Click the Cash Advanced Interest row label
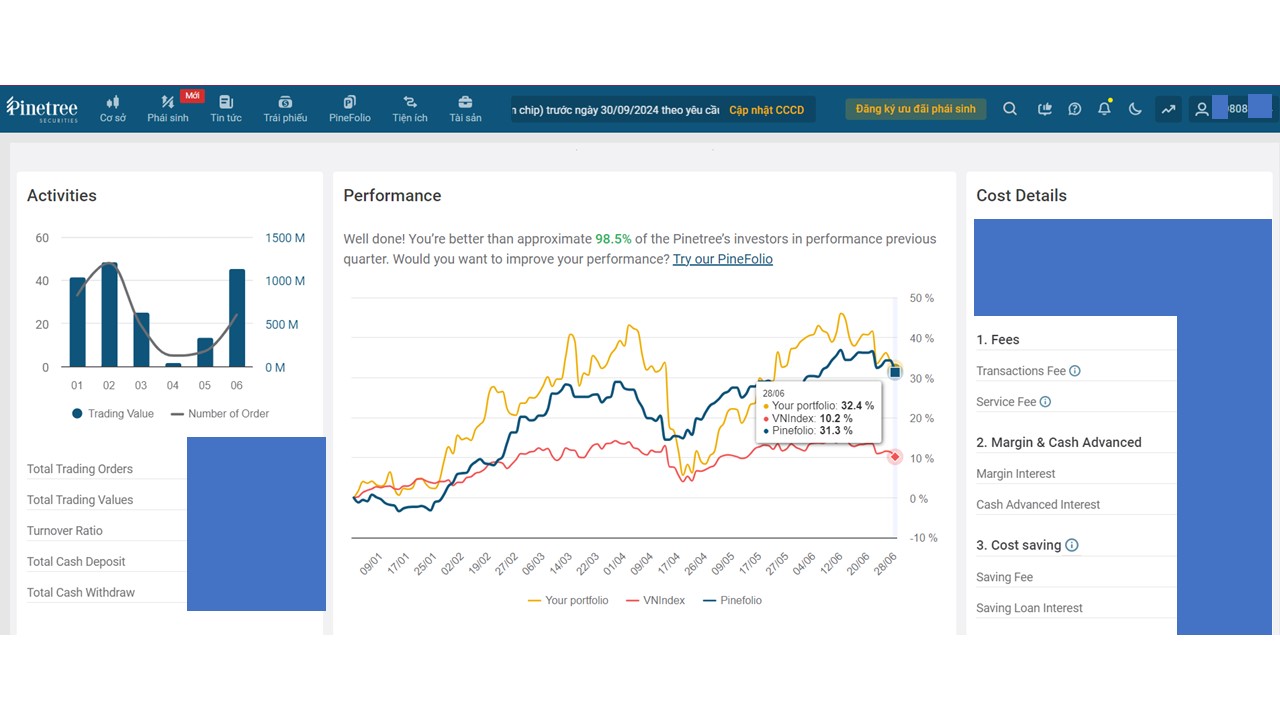Image resolution: width=1280 pixels, height=720 pixels. [1038, 505]
